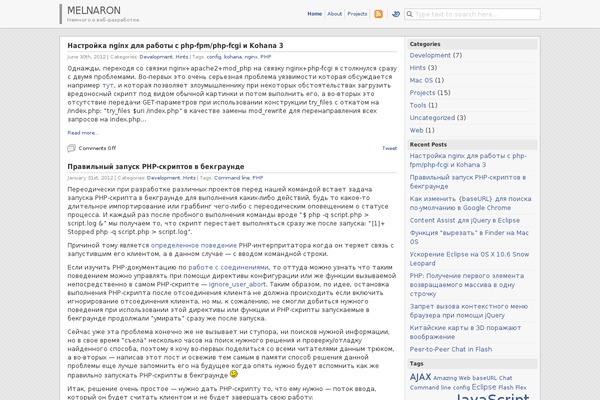Image resolution: width=600 pixels, height=400 pixels.
Task: Open the Twitter bird icon in header
Action: 396,14
